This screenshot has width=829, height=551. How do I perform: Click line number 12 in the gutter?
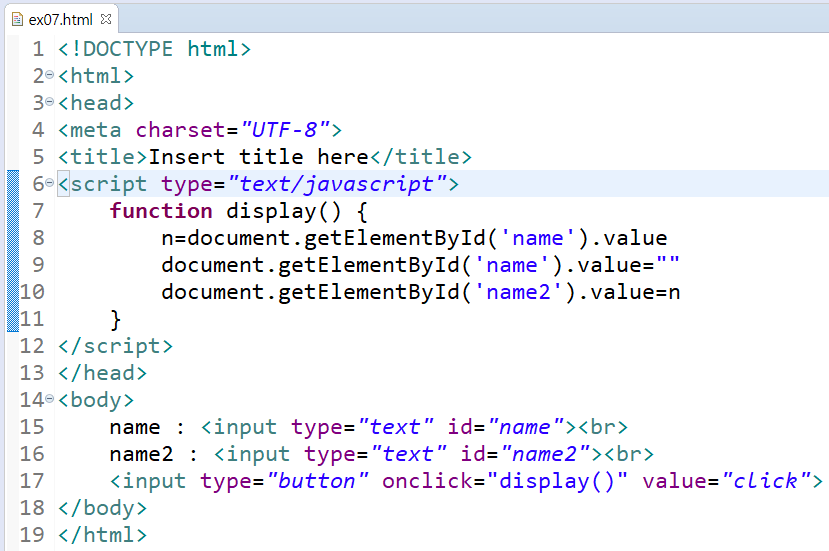coord(32,346)
